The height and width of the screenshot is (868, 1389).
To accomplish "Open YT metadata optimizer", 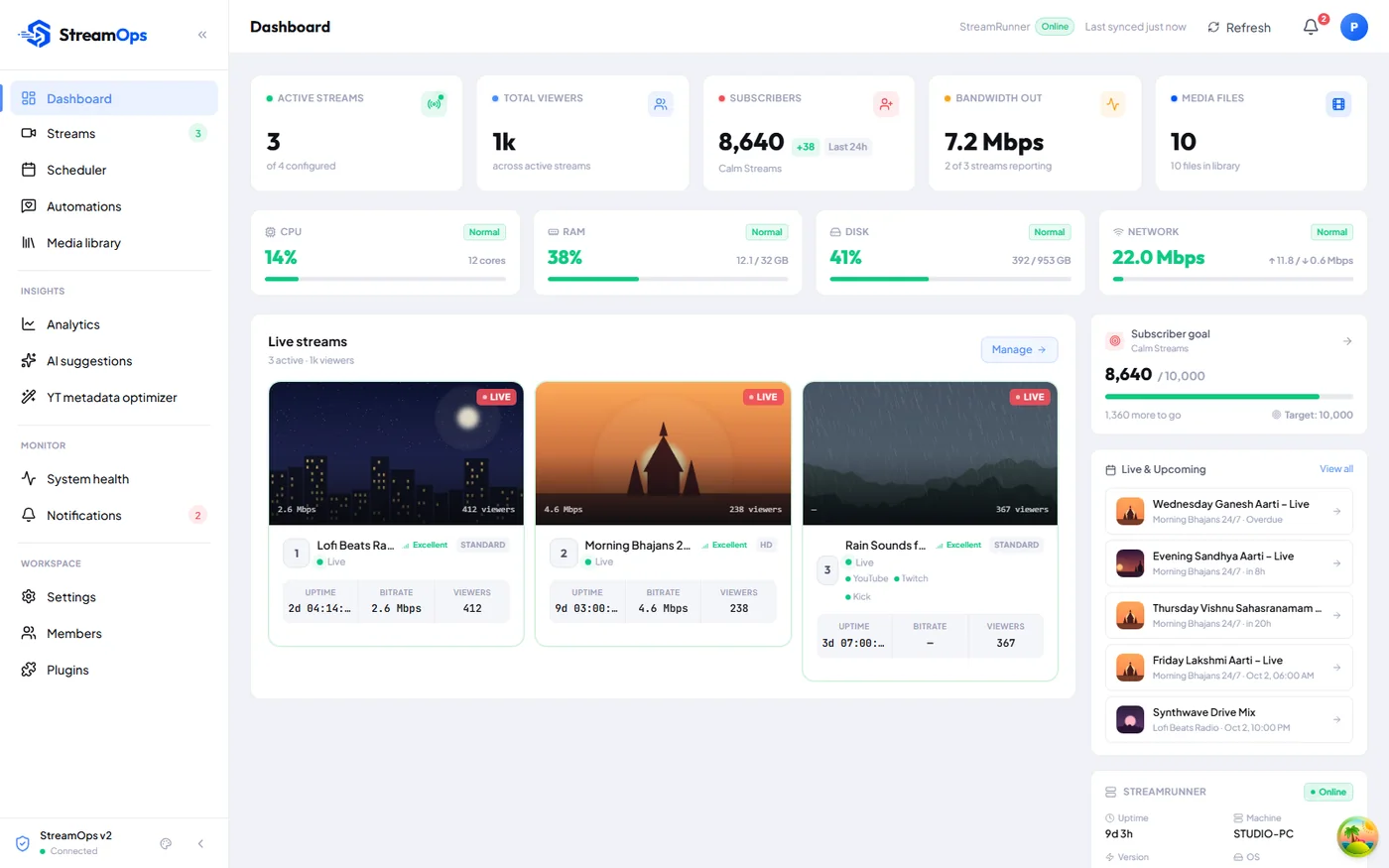I will tap(113, 397).
